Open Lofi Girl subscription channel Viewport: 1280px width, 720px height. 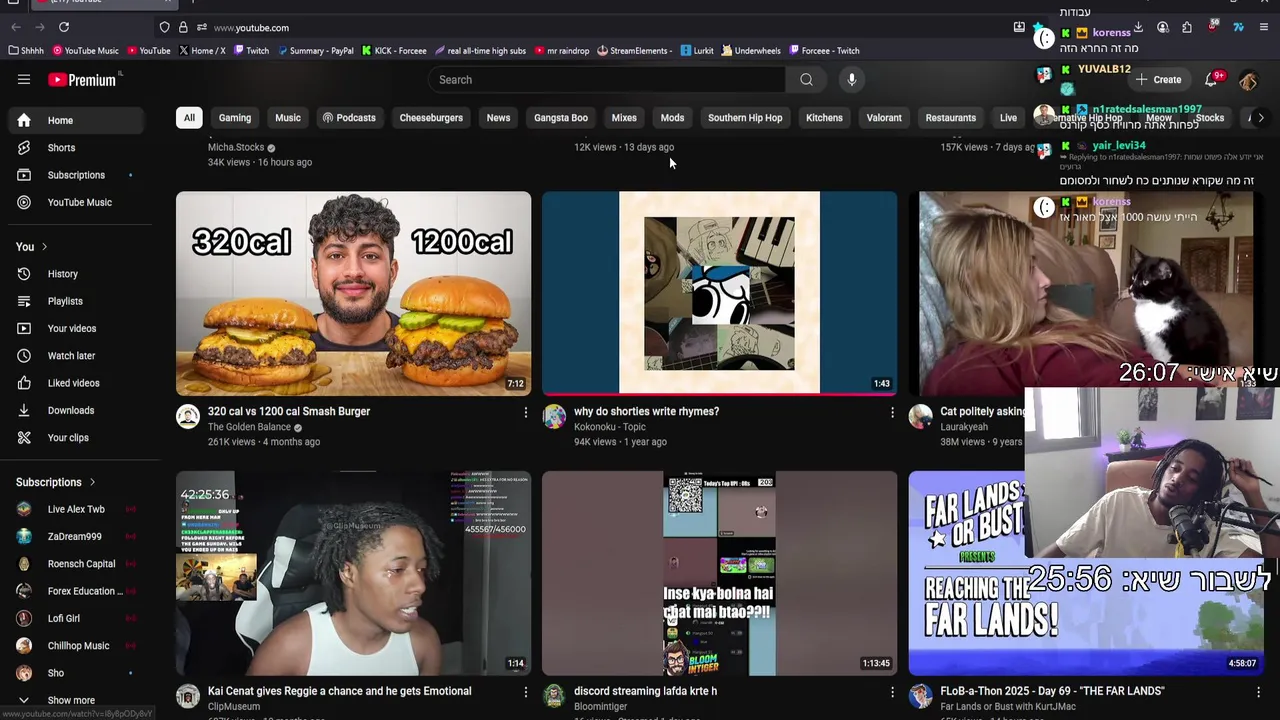pos(76,618)
